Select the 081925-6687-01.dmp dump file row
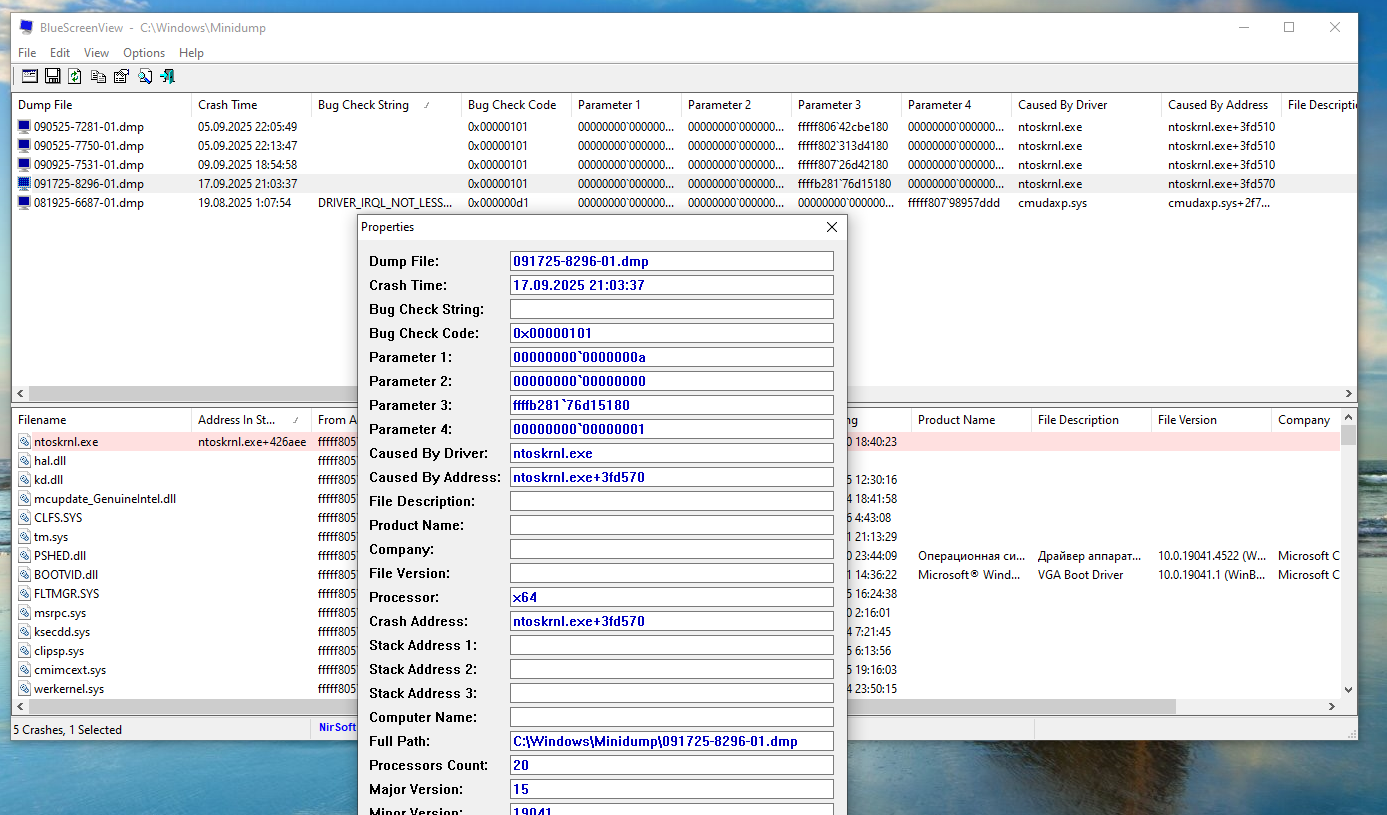 (684, 203)
